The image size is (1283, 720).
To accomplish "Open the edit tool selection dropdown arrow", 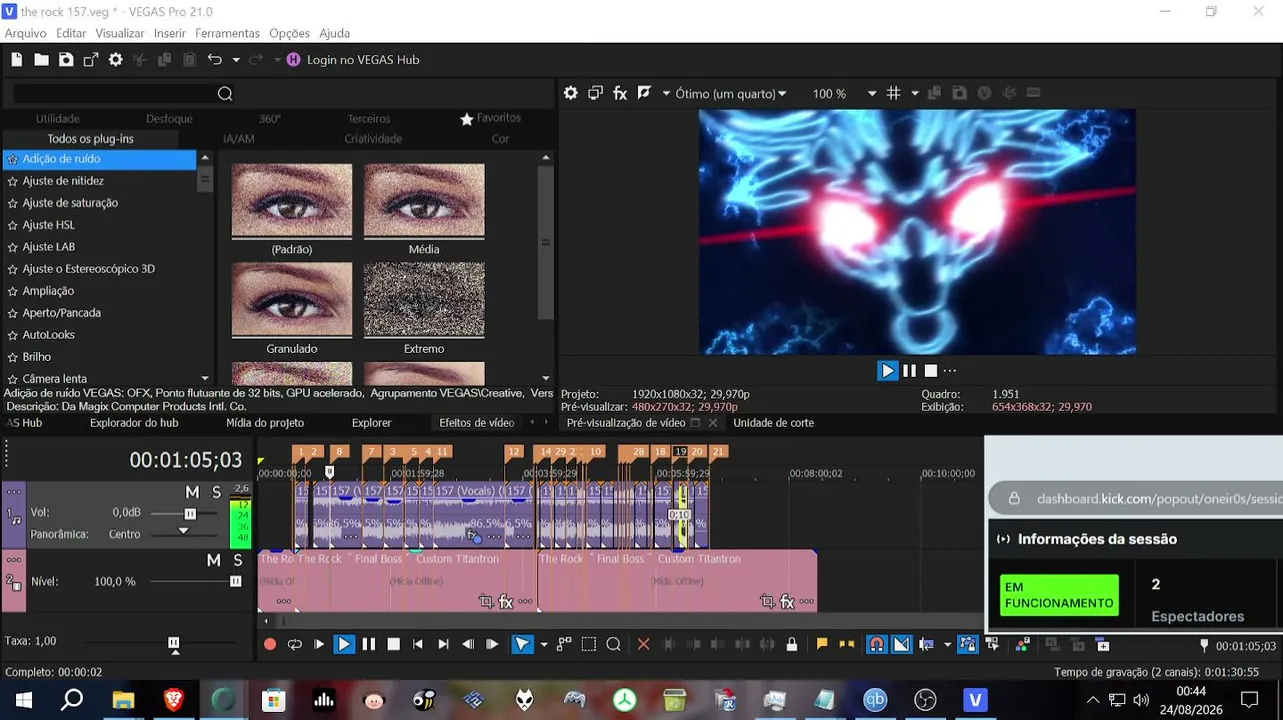I will point(544,645).
